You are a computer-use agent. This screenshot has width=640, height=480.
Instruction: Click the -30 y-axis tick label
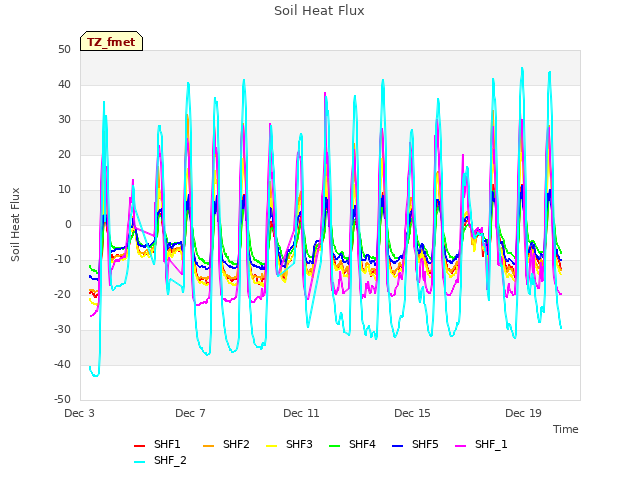[x=63, y=329]
